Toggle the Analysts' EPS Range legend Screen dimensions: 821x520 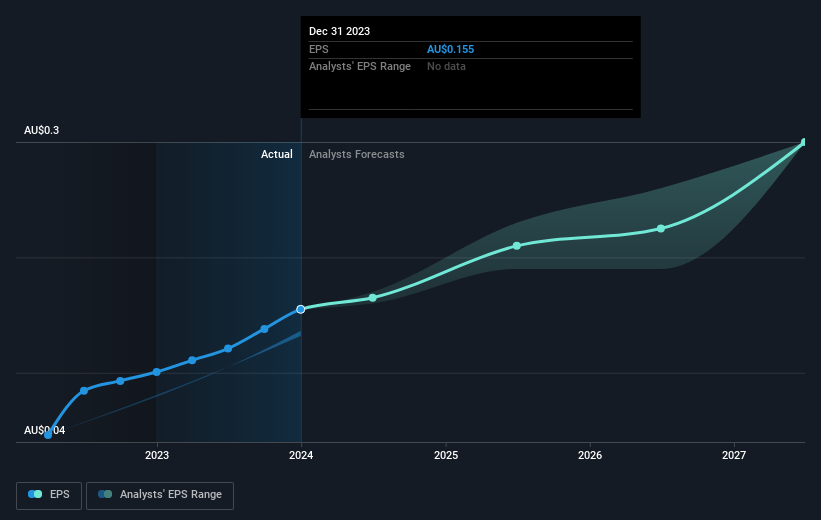[160, 495]
